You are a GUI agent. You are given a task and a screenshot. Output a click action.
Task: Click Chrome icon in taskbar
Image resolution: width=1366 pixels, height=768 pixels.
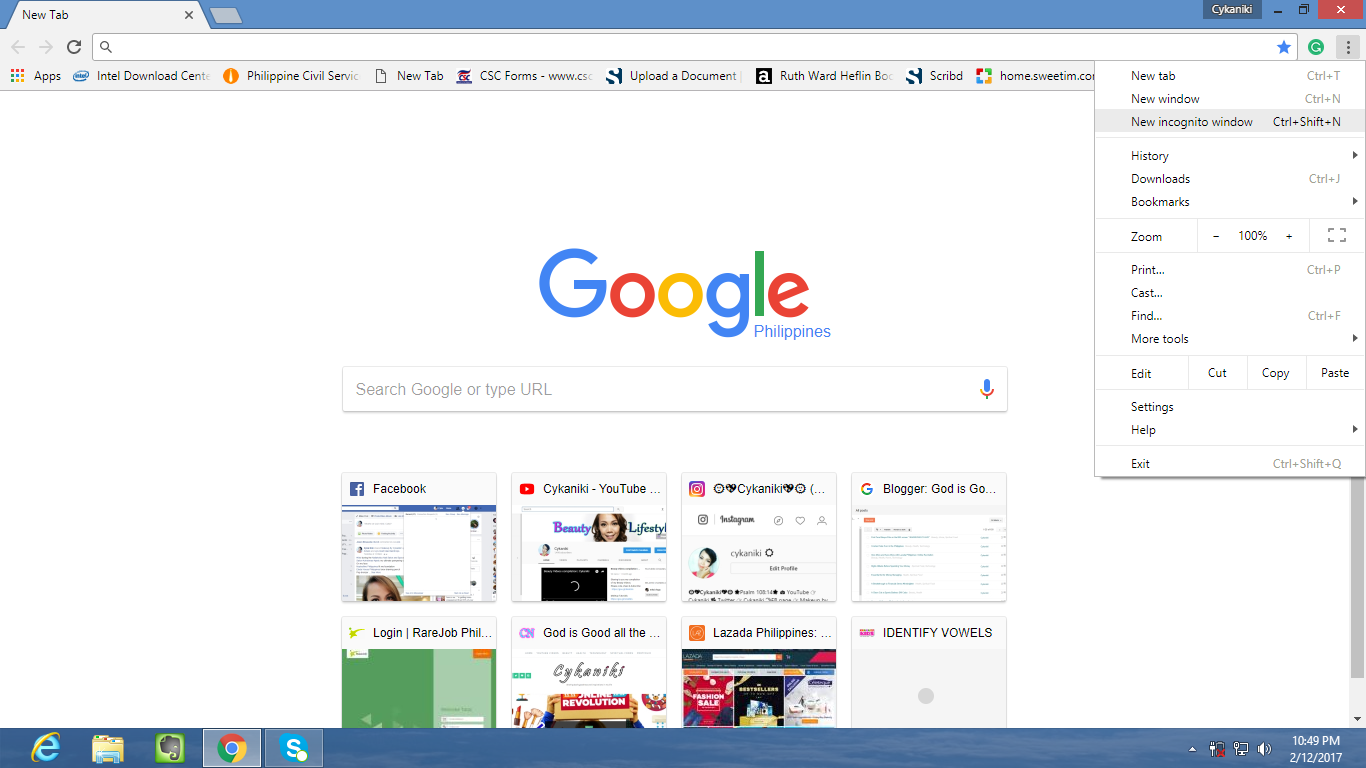(x=232, y=748)
